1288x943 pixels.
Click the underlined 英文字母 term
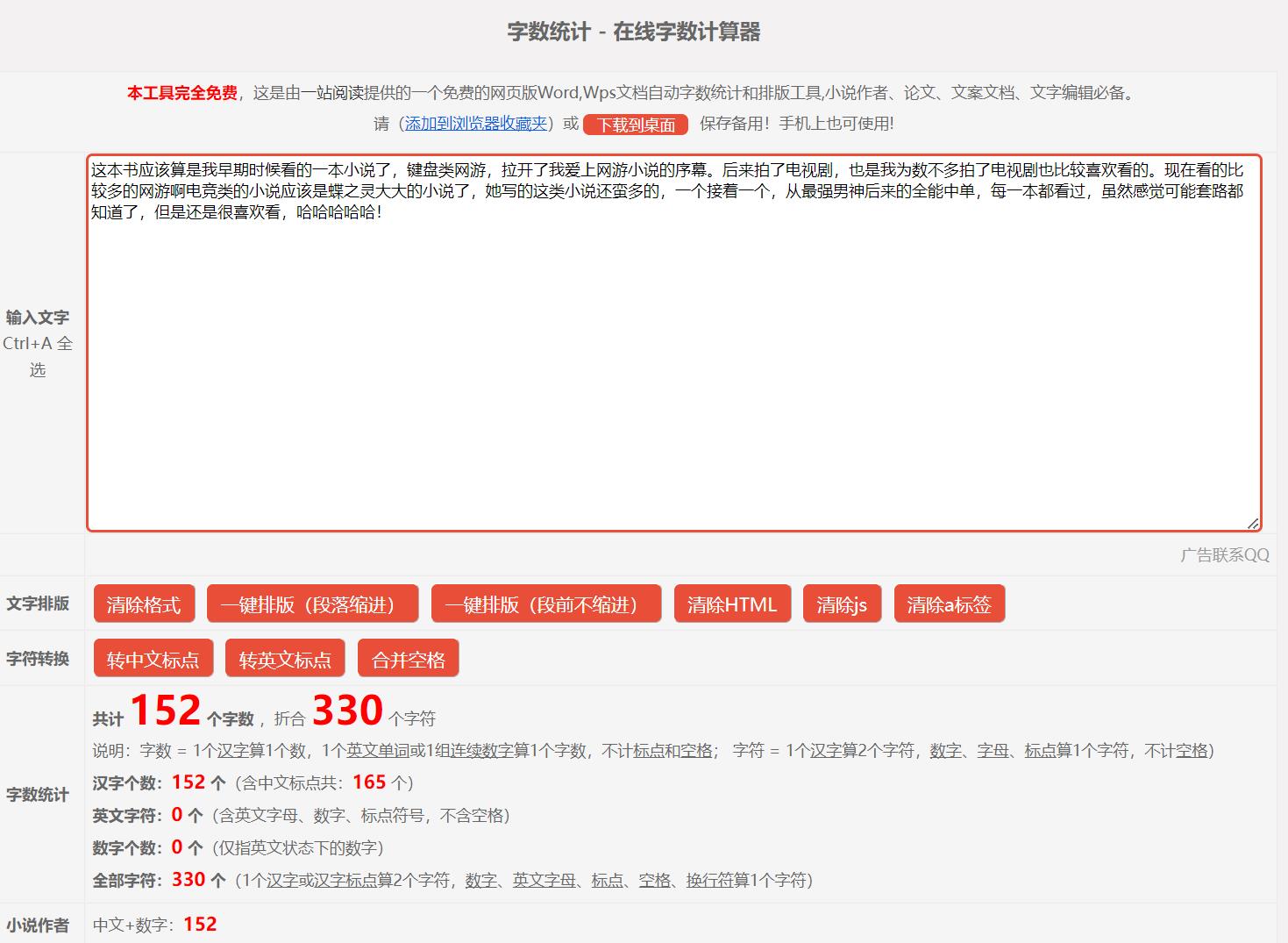(x=544, y=881)
